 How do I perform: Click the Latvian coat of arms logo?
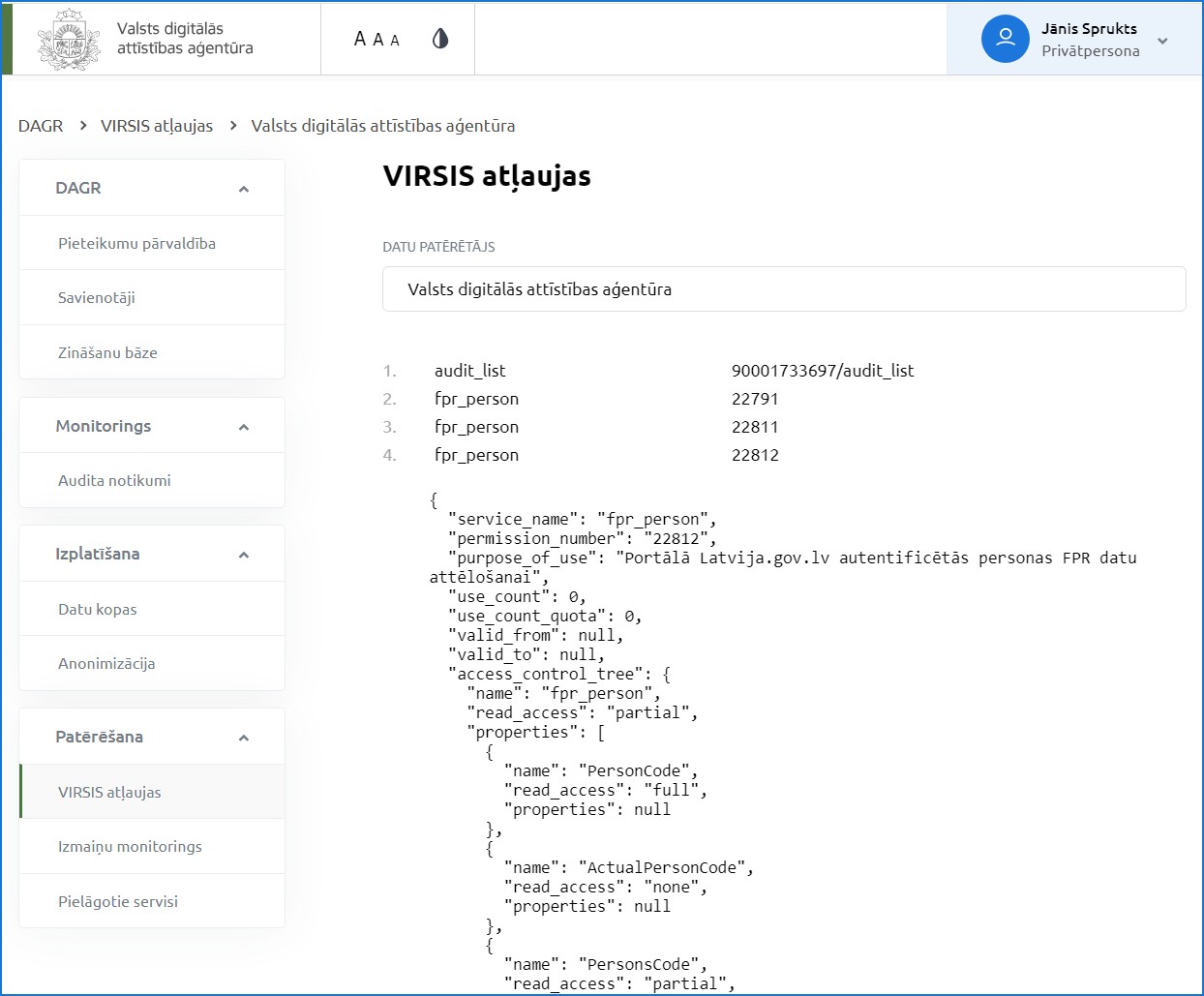coord(69,39)
